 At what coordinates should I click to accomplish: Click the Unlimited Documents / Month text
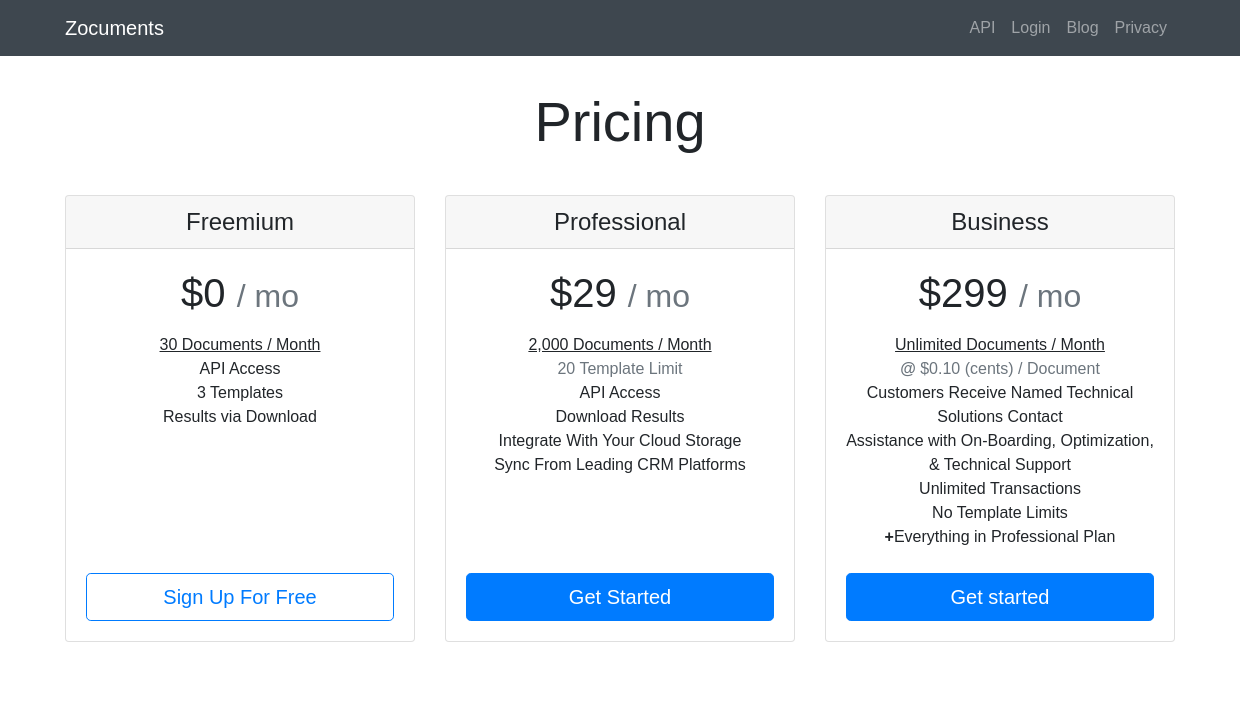[x=1000, y=345]
